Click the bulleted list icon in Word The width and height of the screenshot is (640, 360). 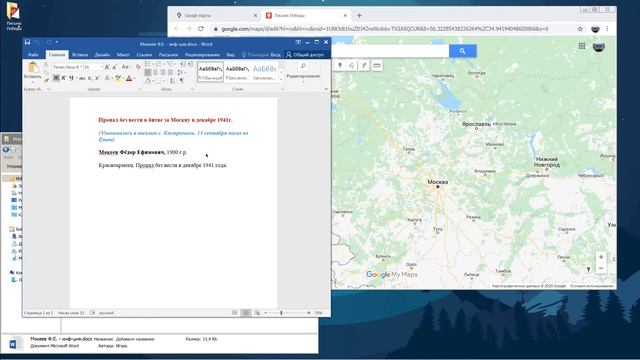tap(148, 64)
